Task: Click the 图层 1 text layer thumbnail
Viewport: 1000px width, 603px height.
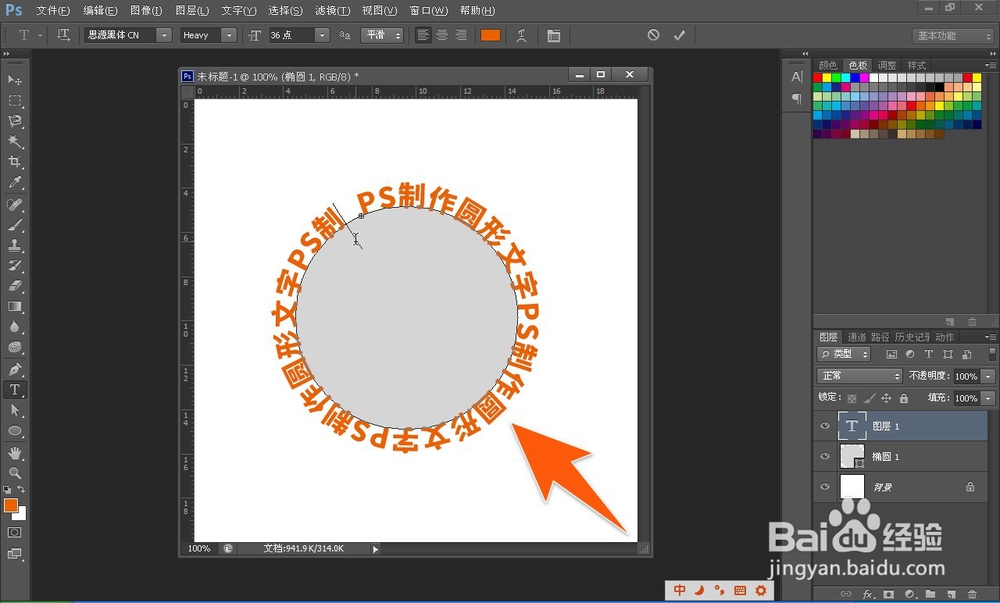Action: pos(852,426)
